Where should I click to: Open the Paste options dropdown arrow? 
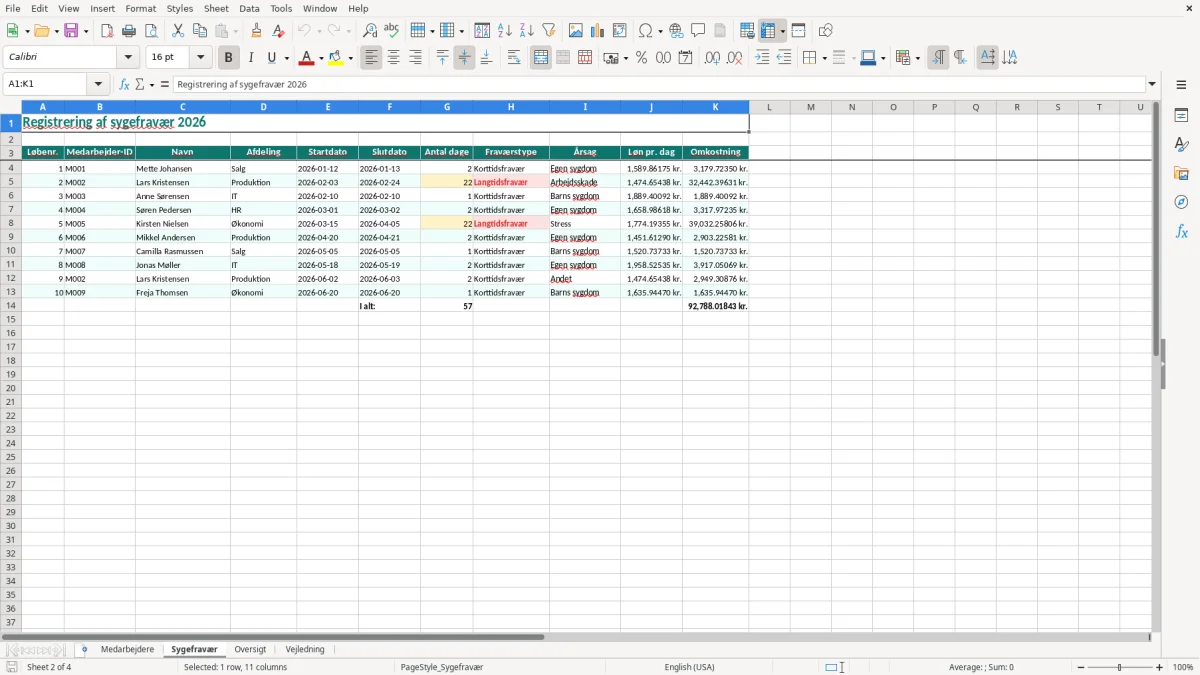[x=235, y=31]
